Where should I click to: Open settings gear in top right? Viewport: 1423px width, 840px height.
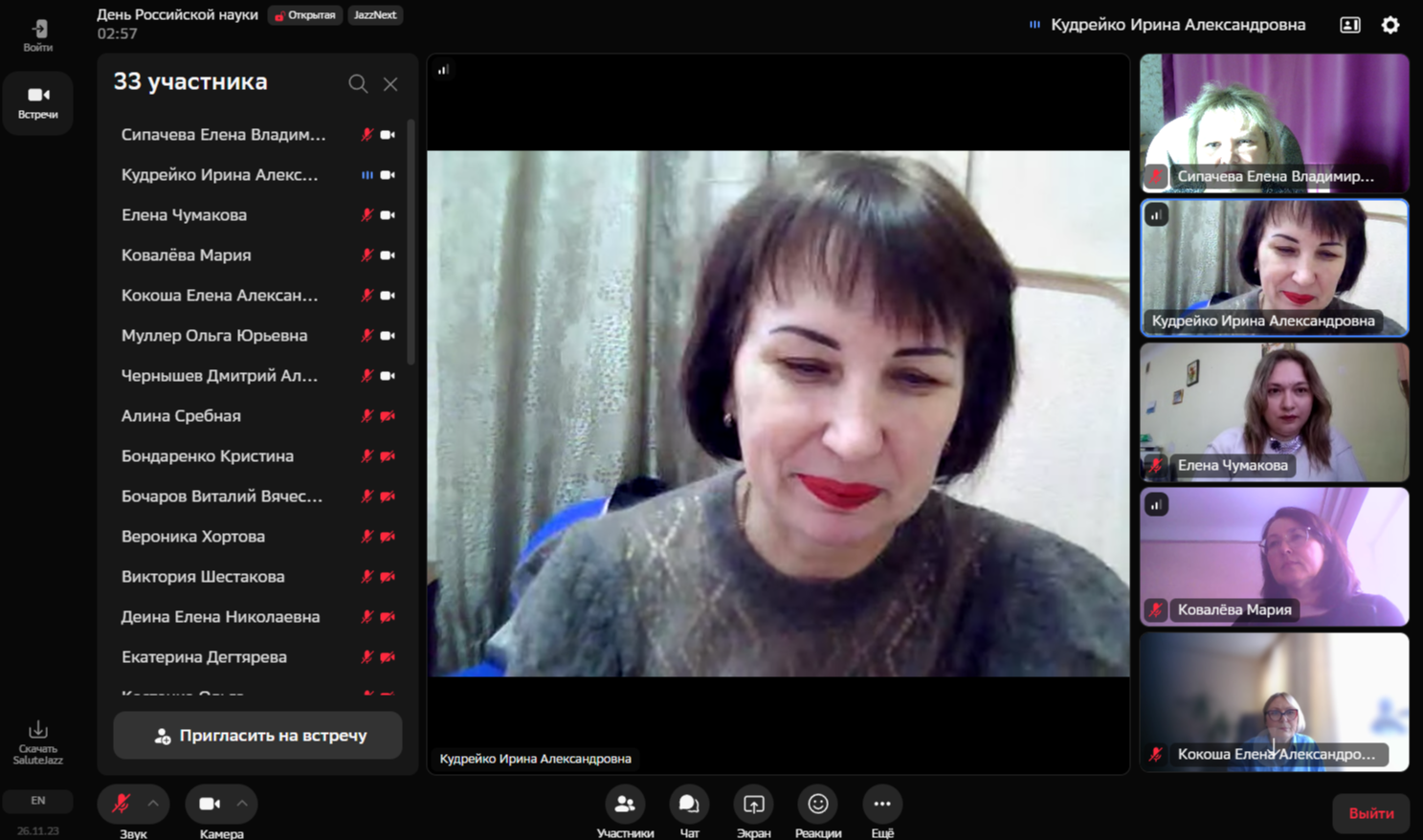(x=1390, y=26)
